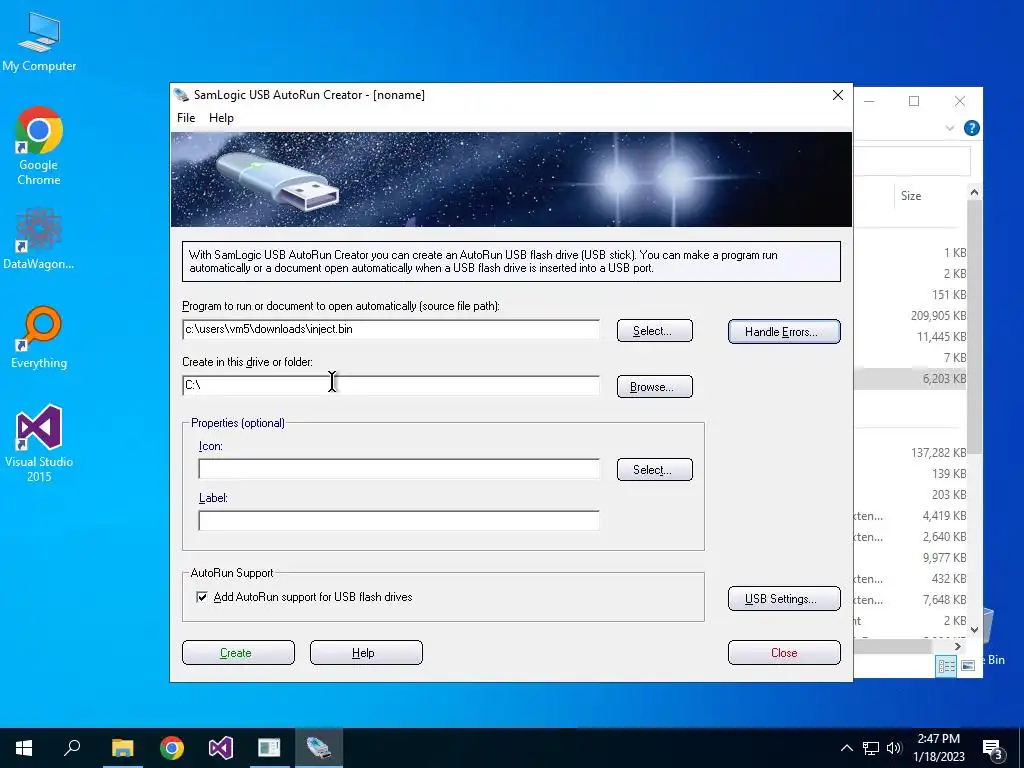Show hidden system tray icons
1024x768 pixels.
846,748
